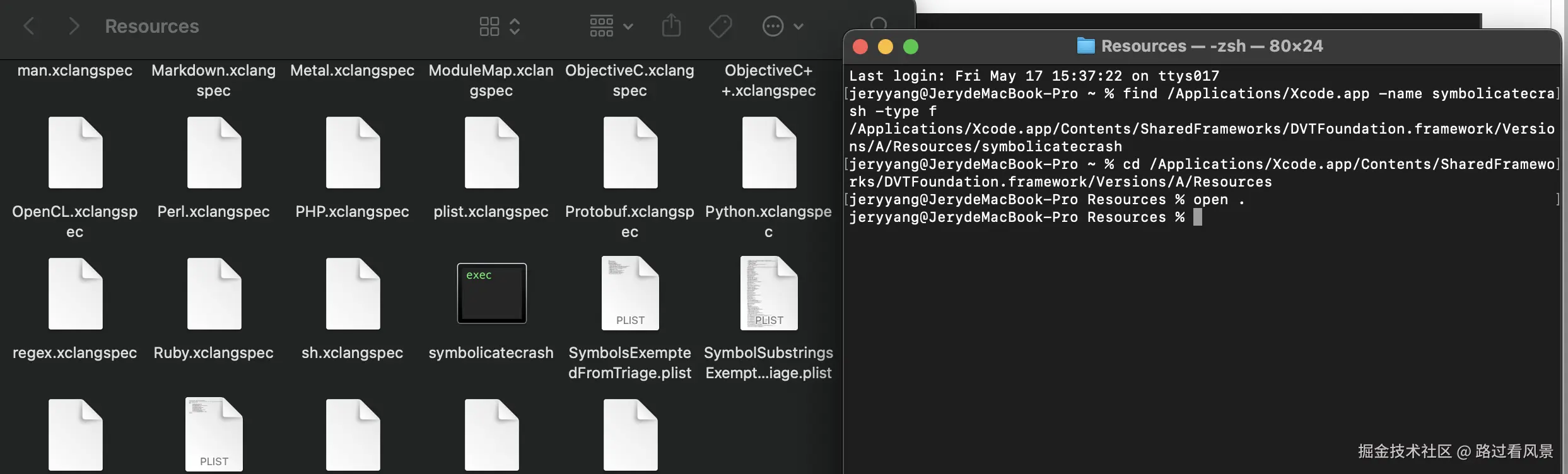Click the ObjectiveC.xclangspec file name
The height and width of the screenshot is (474, 1568).
coord(630,80)
